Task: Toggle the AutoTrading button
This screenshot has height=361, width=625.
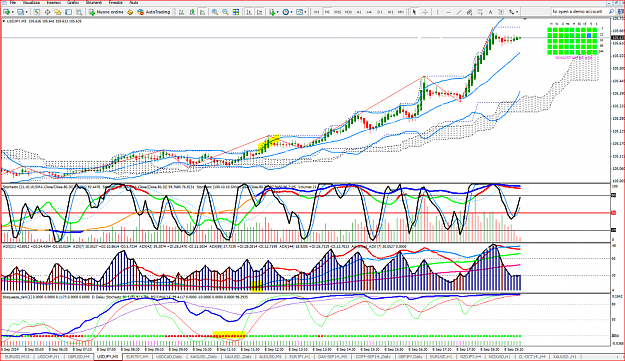Action: coord(154,12)
